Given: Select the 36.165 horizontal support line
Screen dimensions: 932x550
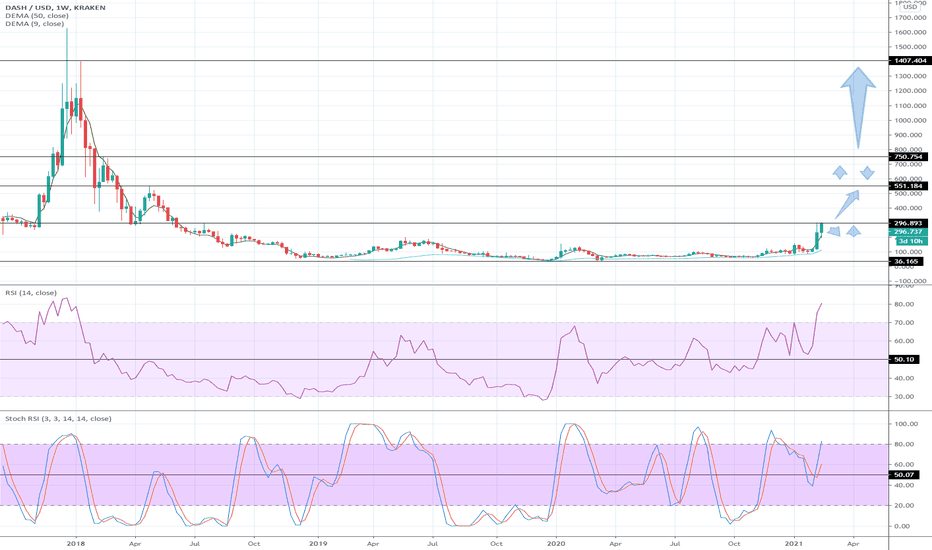Looking at the screenshot, I should pyautogui.click(x=444, y=262).
